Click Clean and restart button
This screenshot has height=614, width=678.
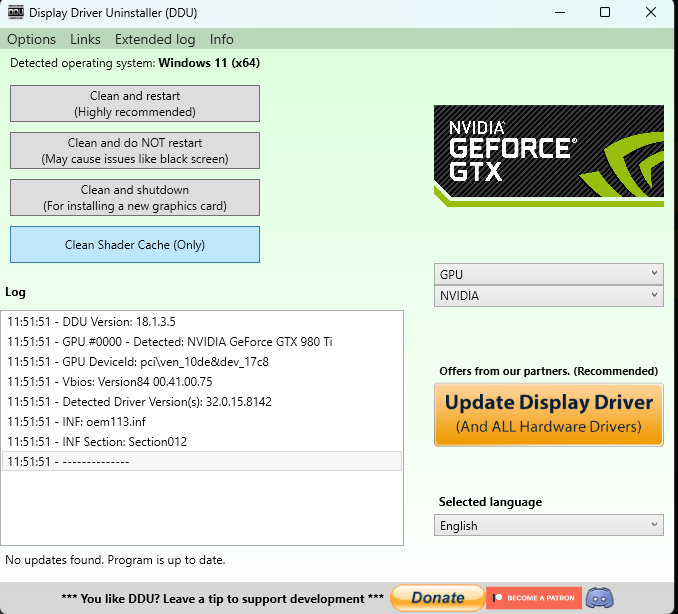(x=135, y=104)
